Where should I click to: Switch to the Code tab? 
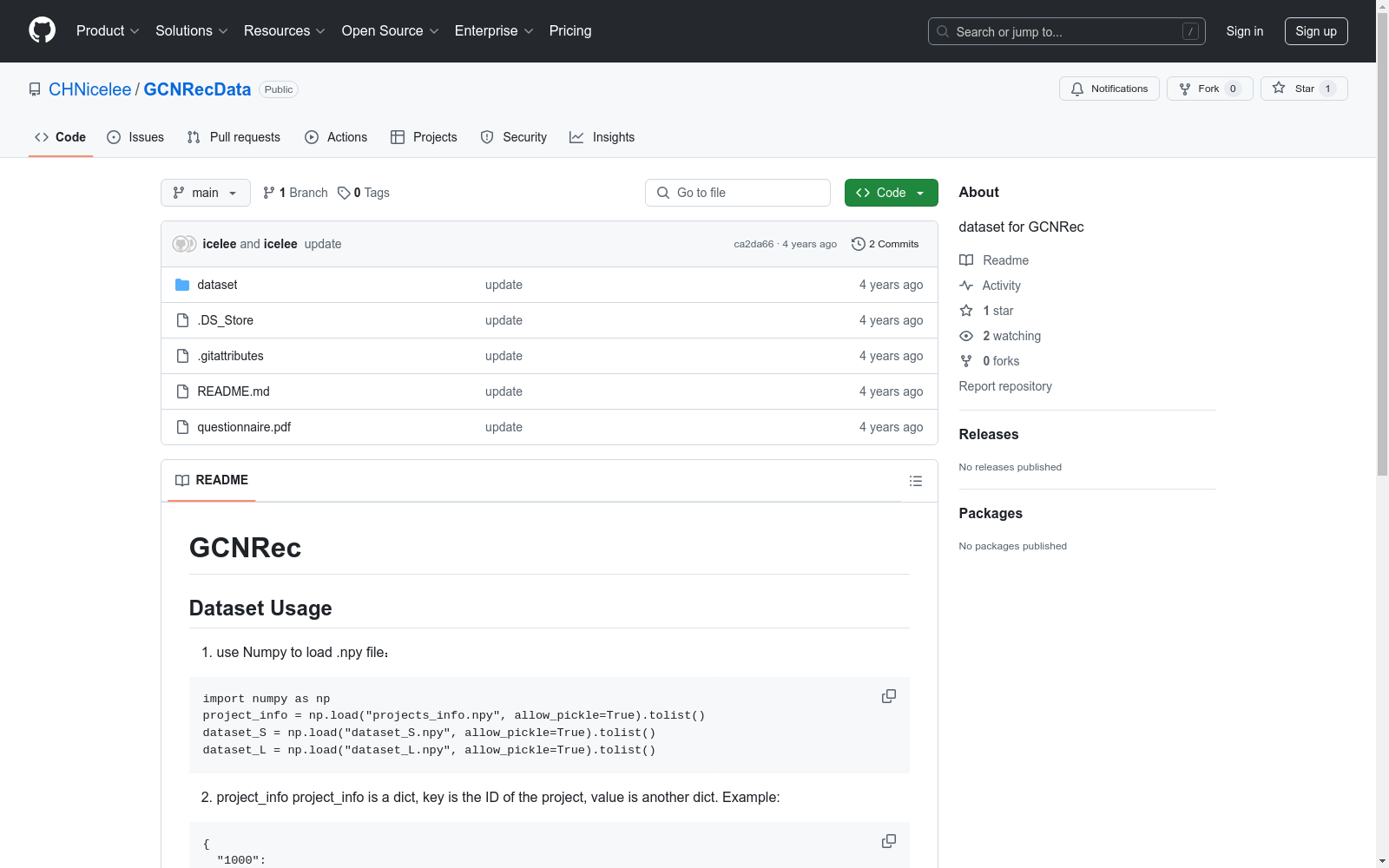pyautogui.click(x=61, y=137)
